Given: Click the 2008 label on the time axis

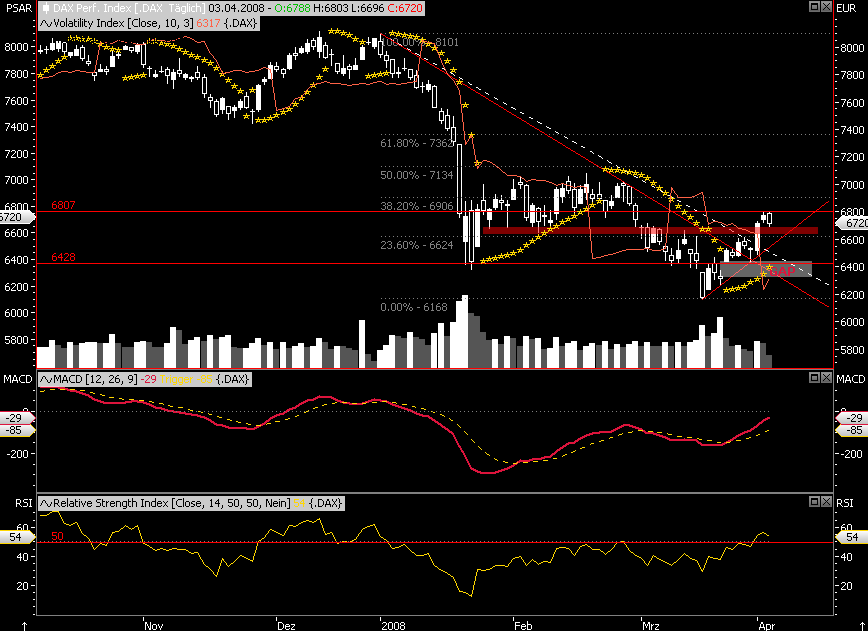Looking at the screenshot, I should (393, 625).
